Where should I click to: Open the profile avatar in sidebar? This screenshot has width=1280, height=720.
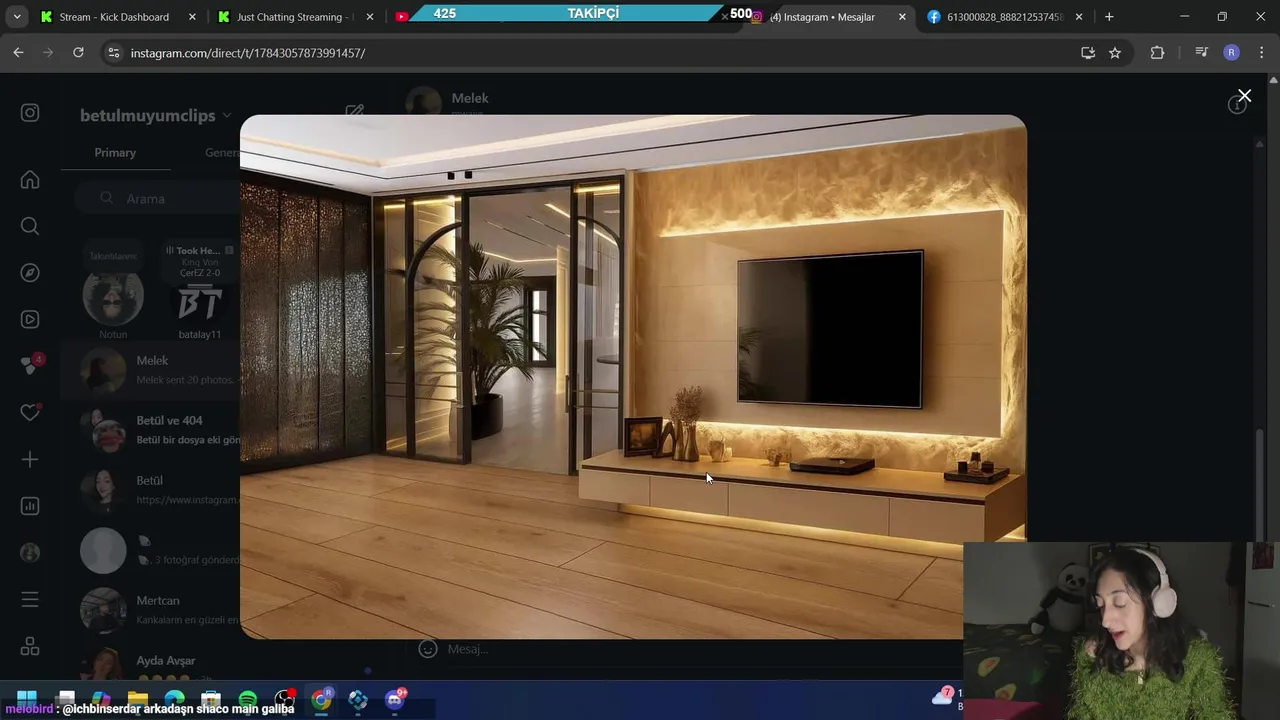click(x=30, y=552)
